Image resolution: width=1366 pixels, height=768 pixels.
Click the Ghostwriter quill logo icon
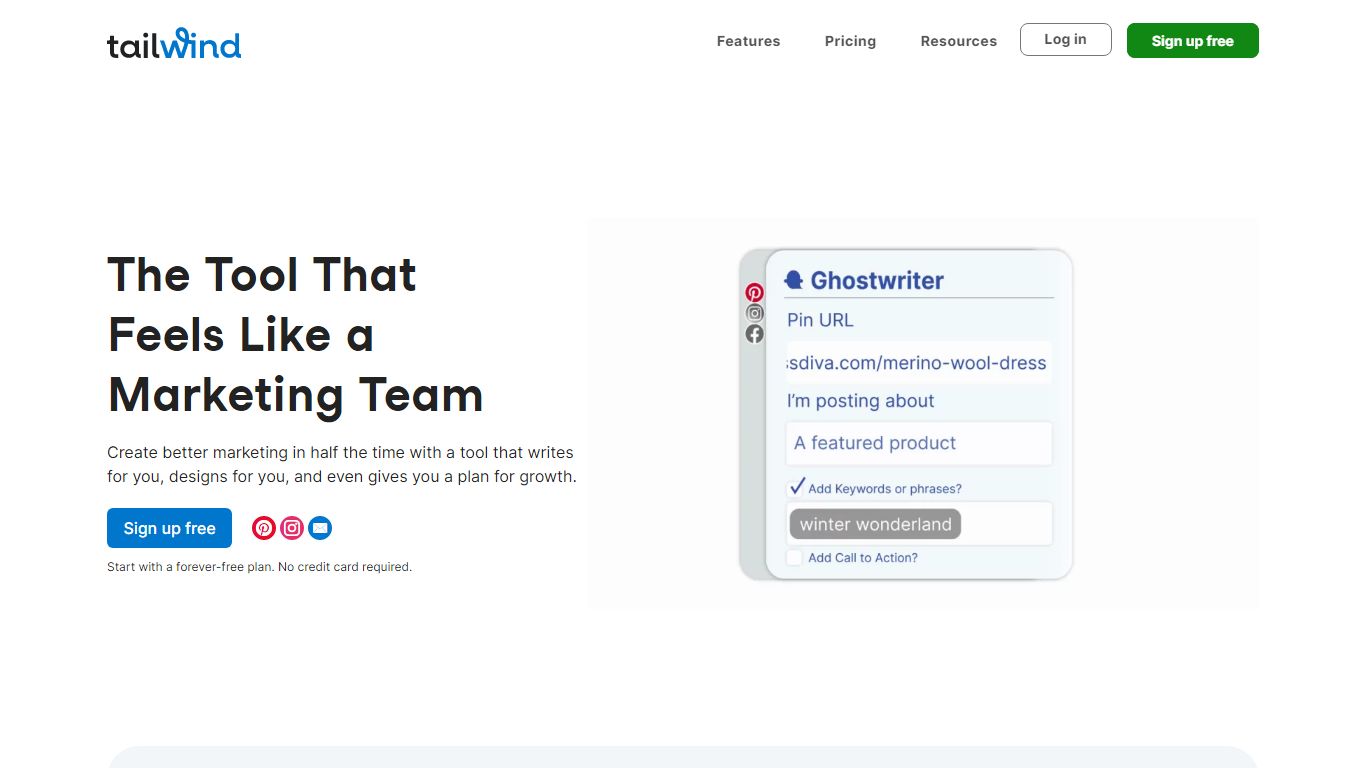coord(793,279)
